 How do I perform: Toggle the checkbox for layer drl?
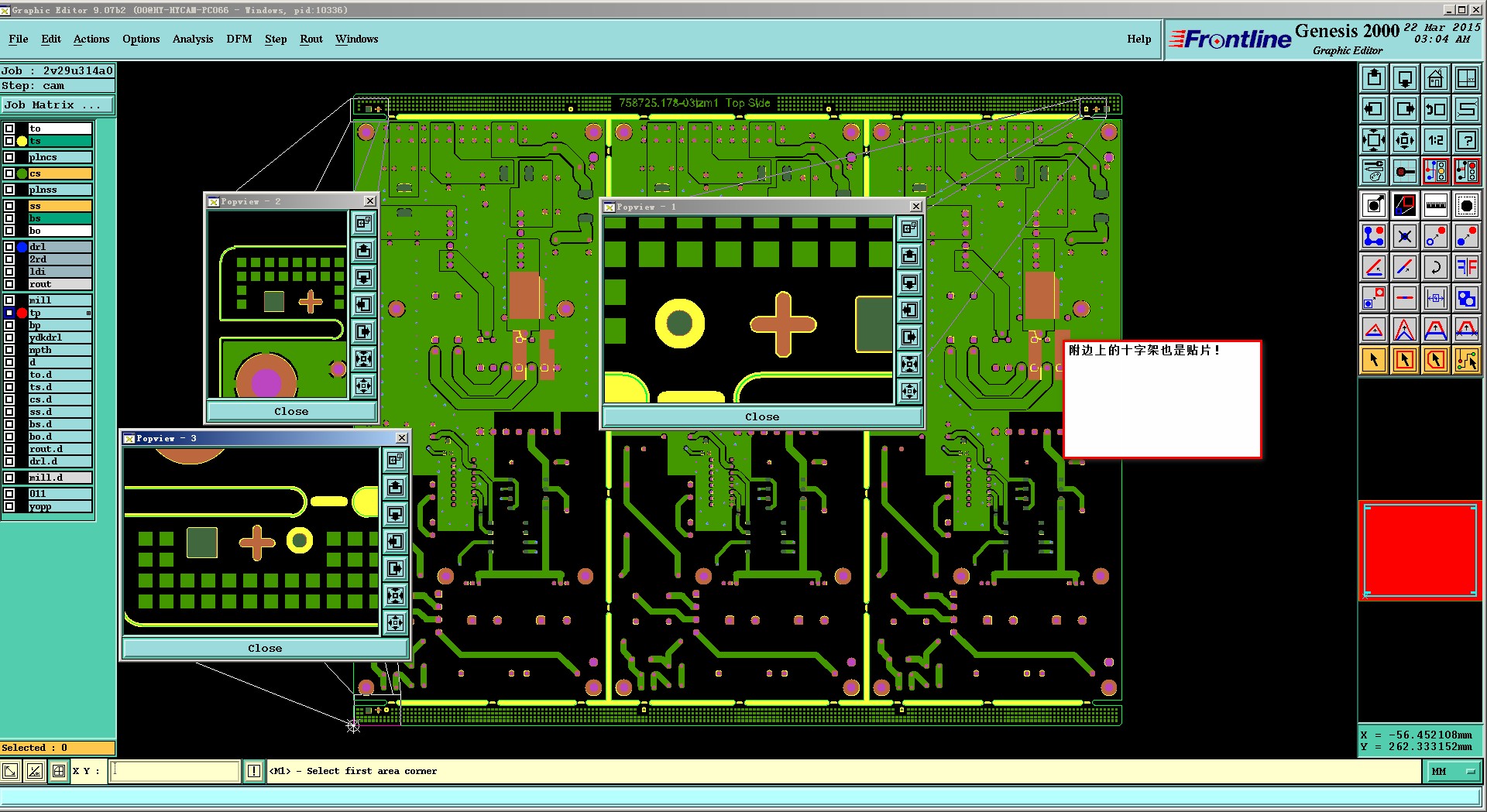pos(9,247)
